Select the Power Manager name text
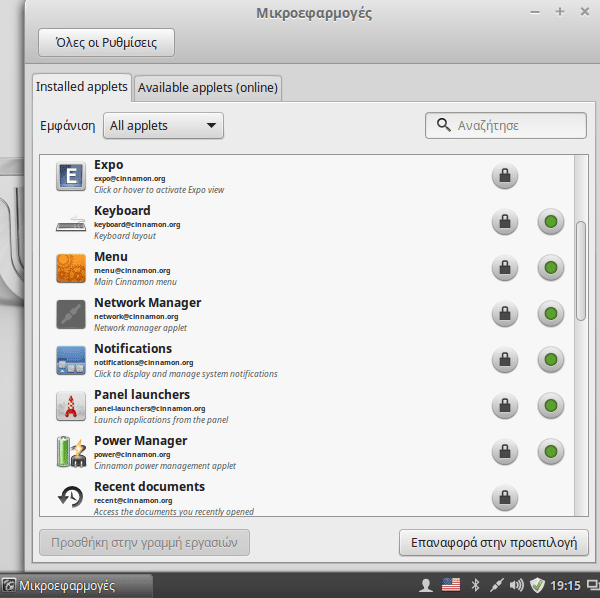 point(141,441)
